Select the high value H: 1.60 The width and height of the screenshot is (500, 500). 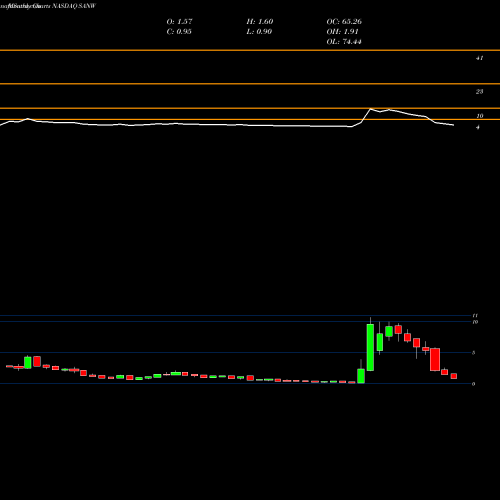[x=260, y=21]
